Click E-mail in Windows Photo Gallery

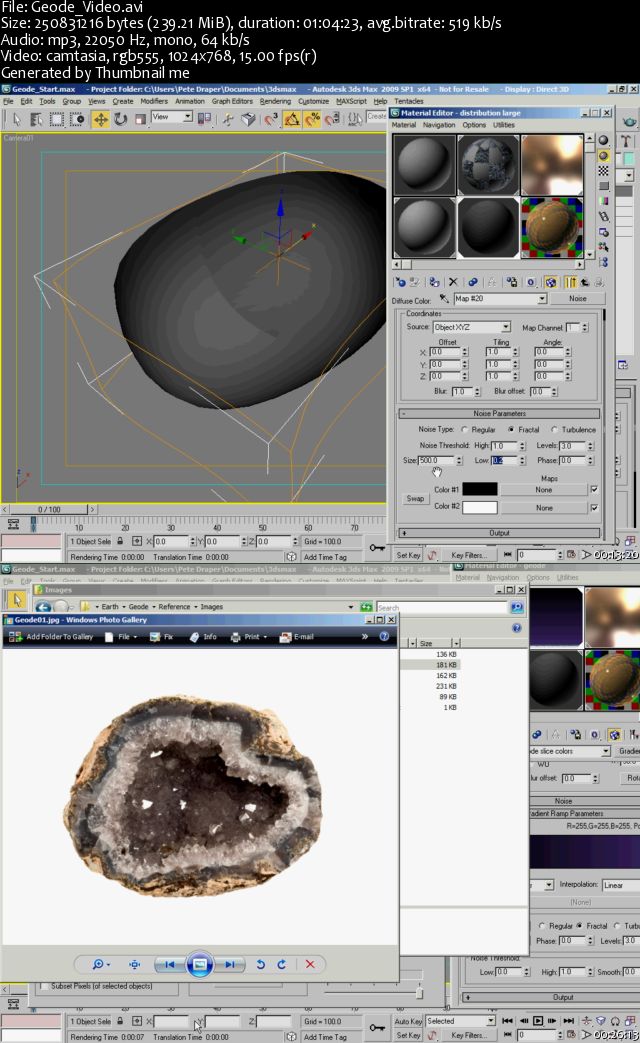tap(297, 637)
